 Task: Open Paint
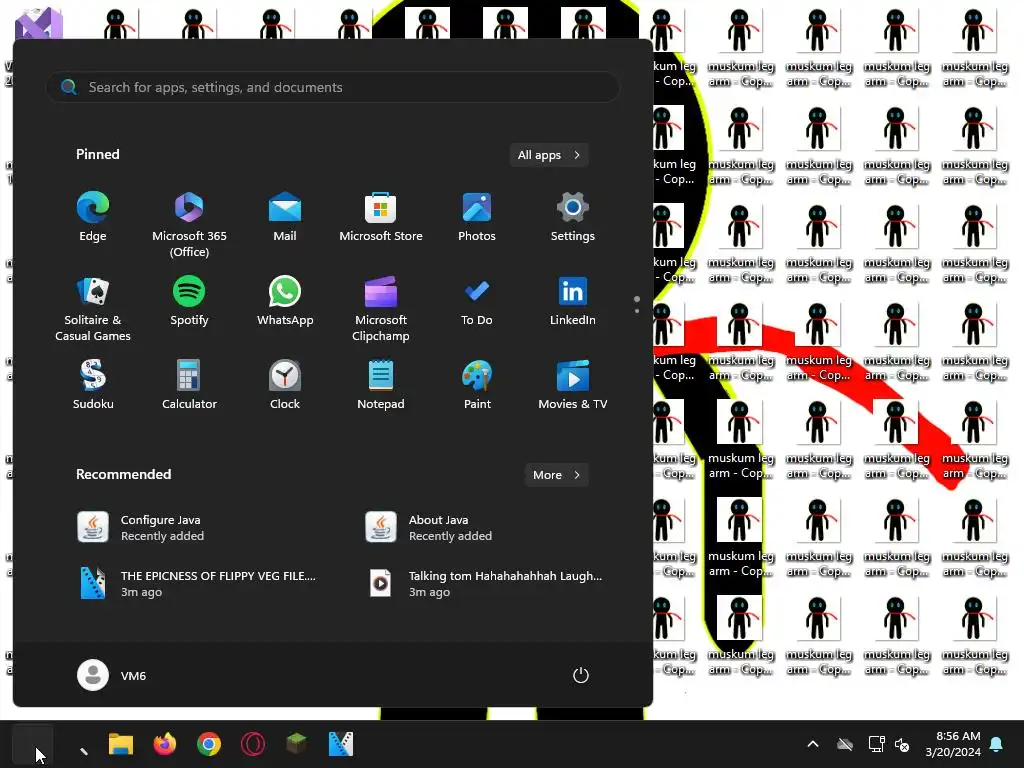(477, 385)
